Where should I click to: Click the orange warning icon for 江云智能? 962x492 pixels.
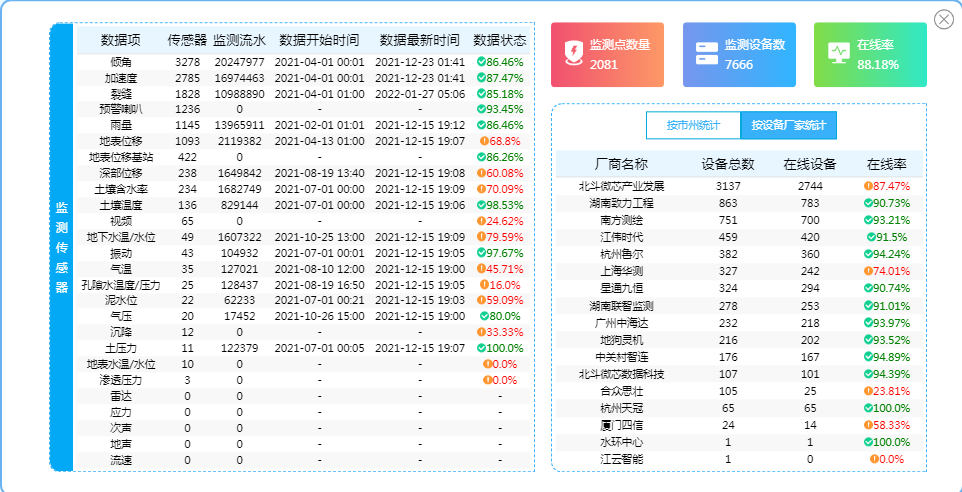pos(874,459)
